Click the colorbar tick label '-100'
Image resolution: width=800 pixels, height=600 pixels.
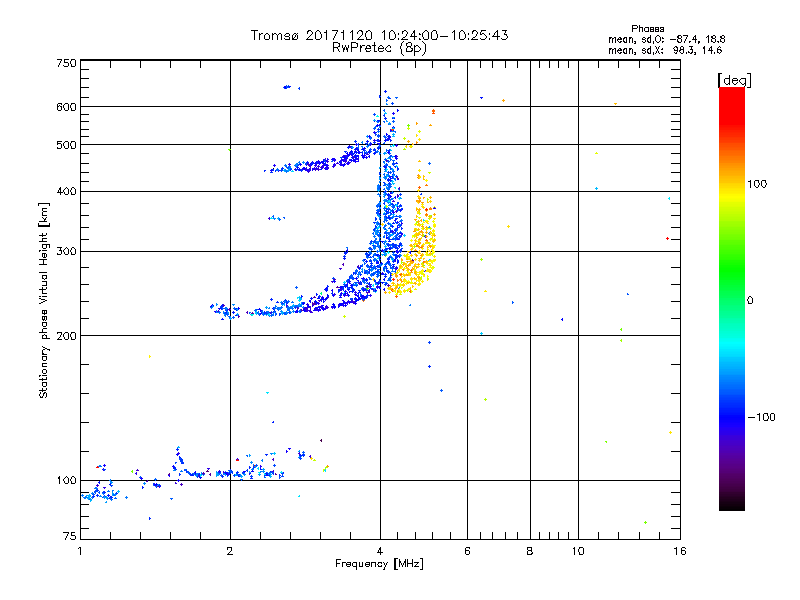tap(761, 417)
